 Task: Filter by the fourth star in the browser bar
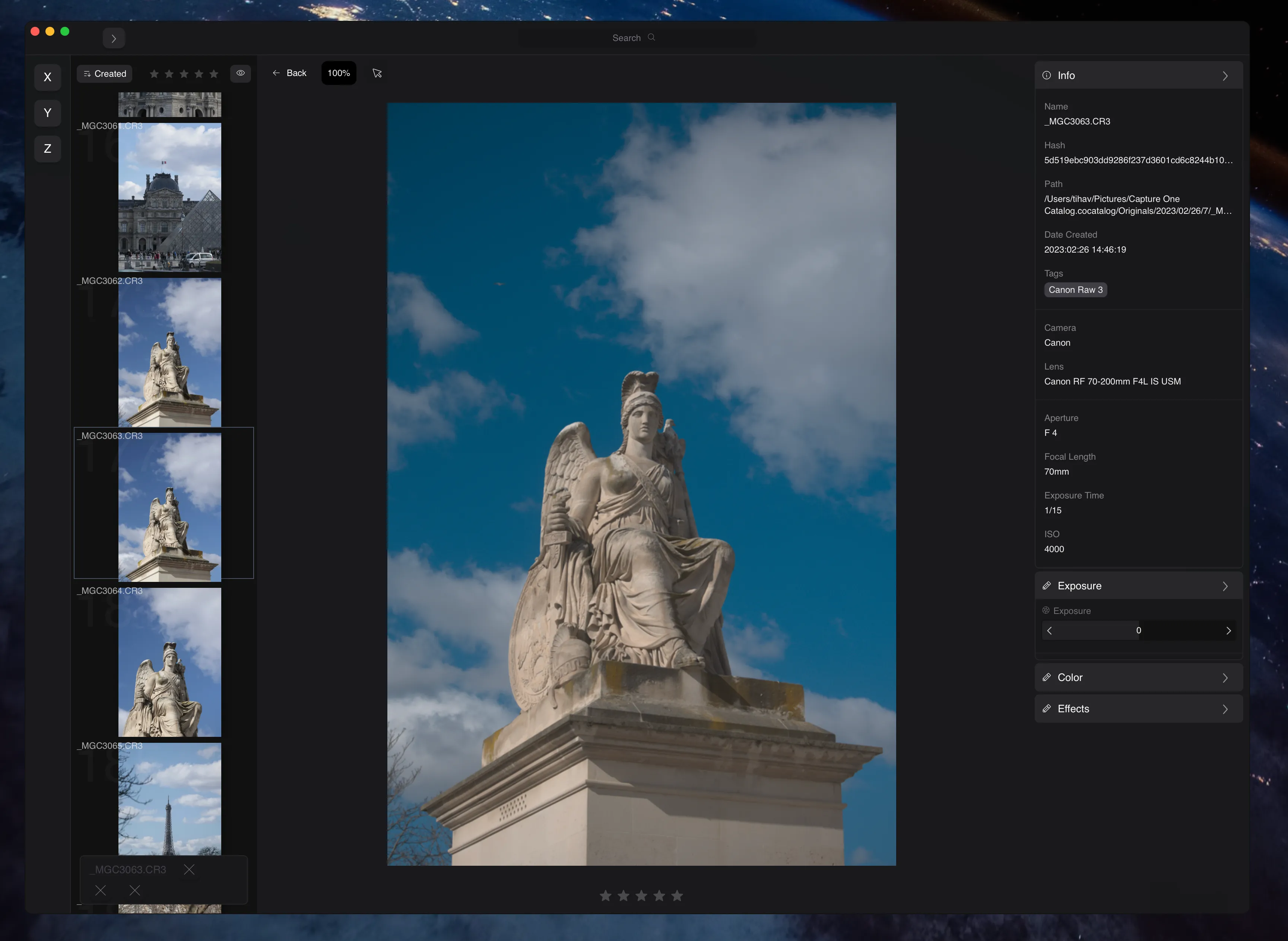pyautogui.click(x=199, y=73)
